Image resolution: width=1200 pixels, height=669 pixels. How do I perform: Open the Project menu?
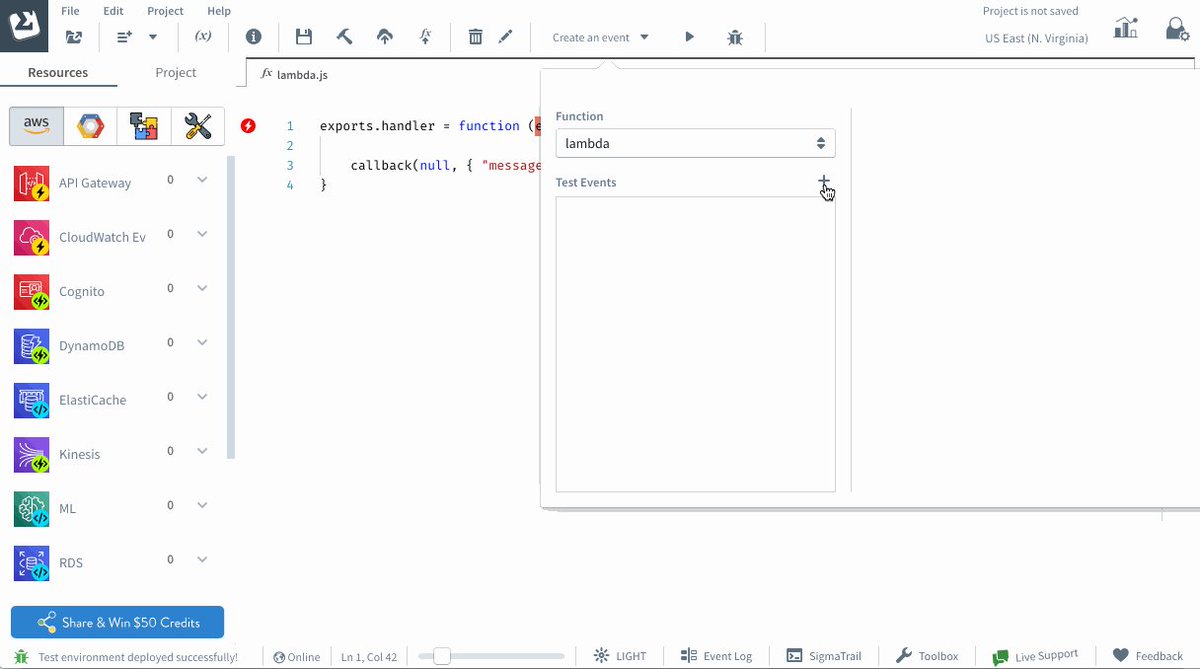click(x=165, y=11)
